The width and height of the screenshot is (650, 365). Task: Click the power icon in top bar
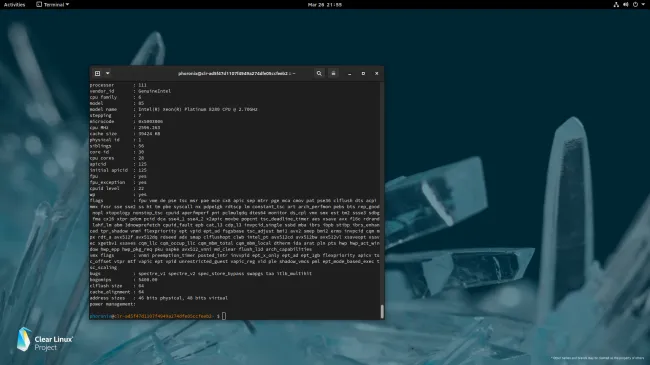[635, 5]
